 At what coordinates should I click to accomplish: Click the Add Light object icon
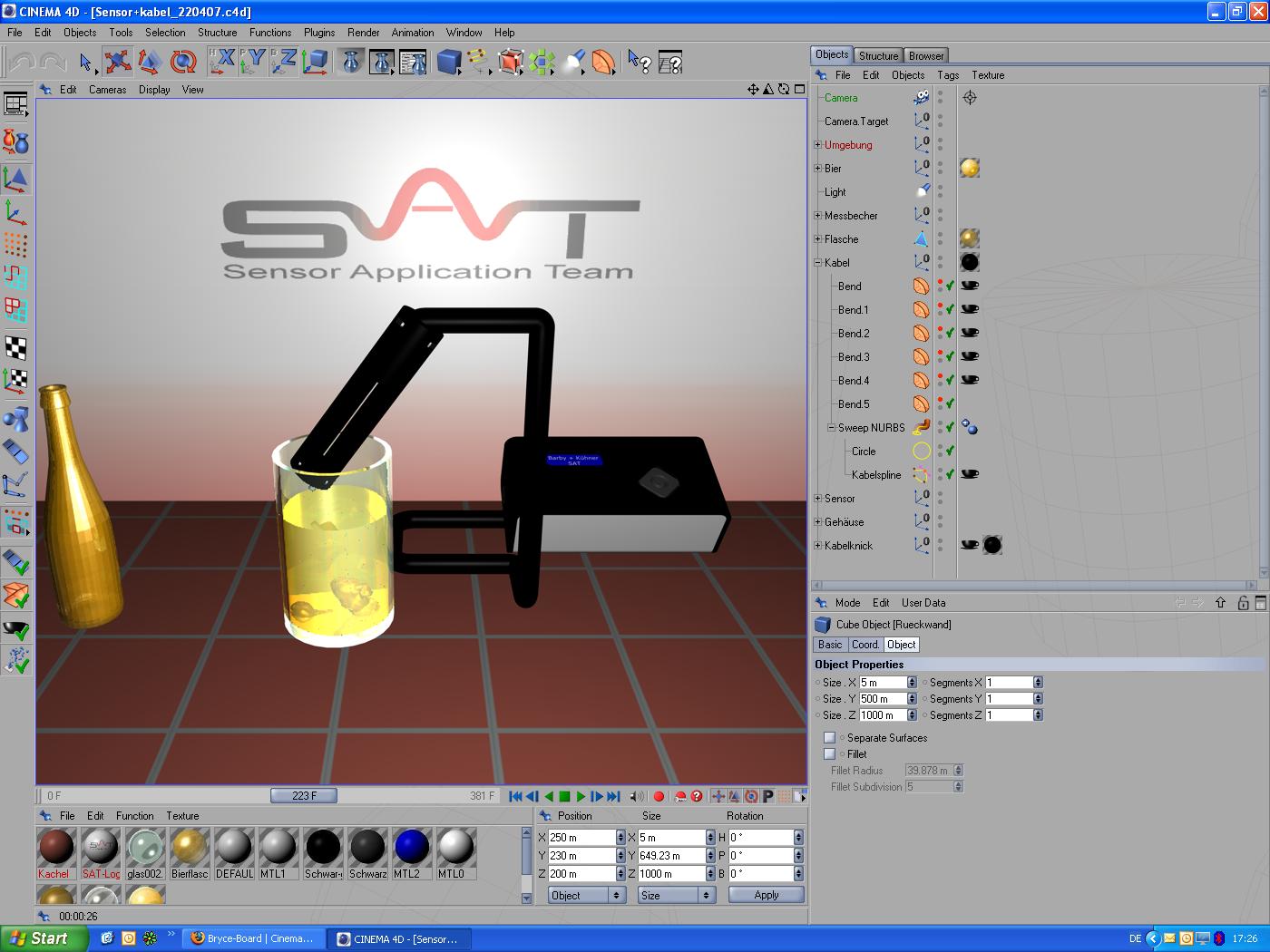(573, 62)
